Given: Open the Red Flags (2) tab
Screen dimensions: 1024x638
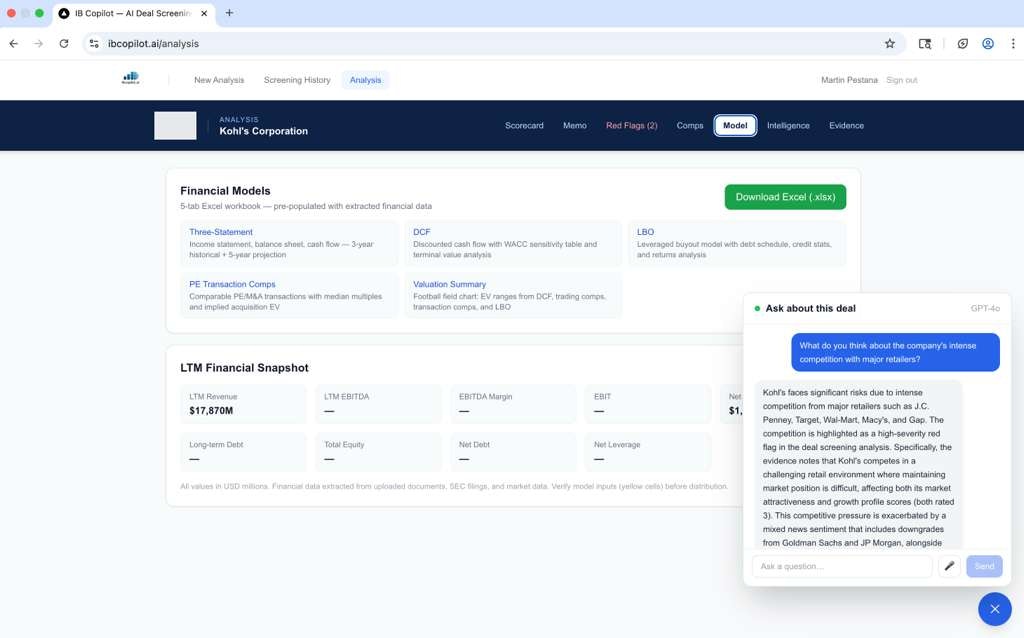Looking at the screenshot, I should 632,125.
